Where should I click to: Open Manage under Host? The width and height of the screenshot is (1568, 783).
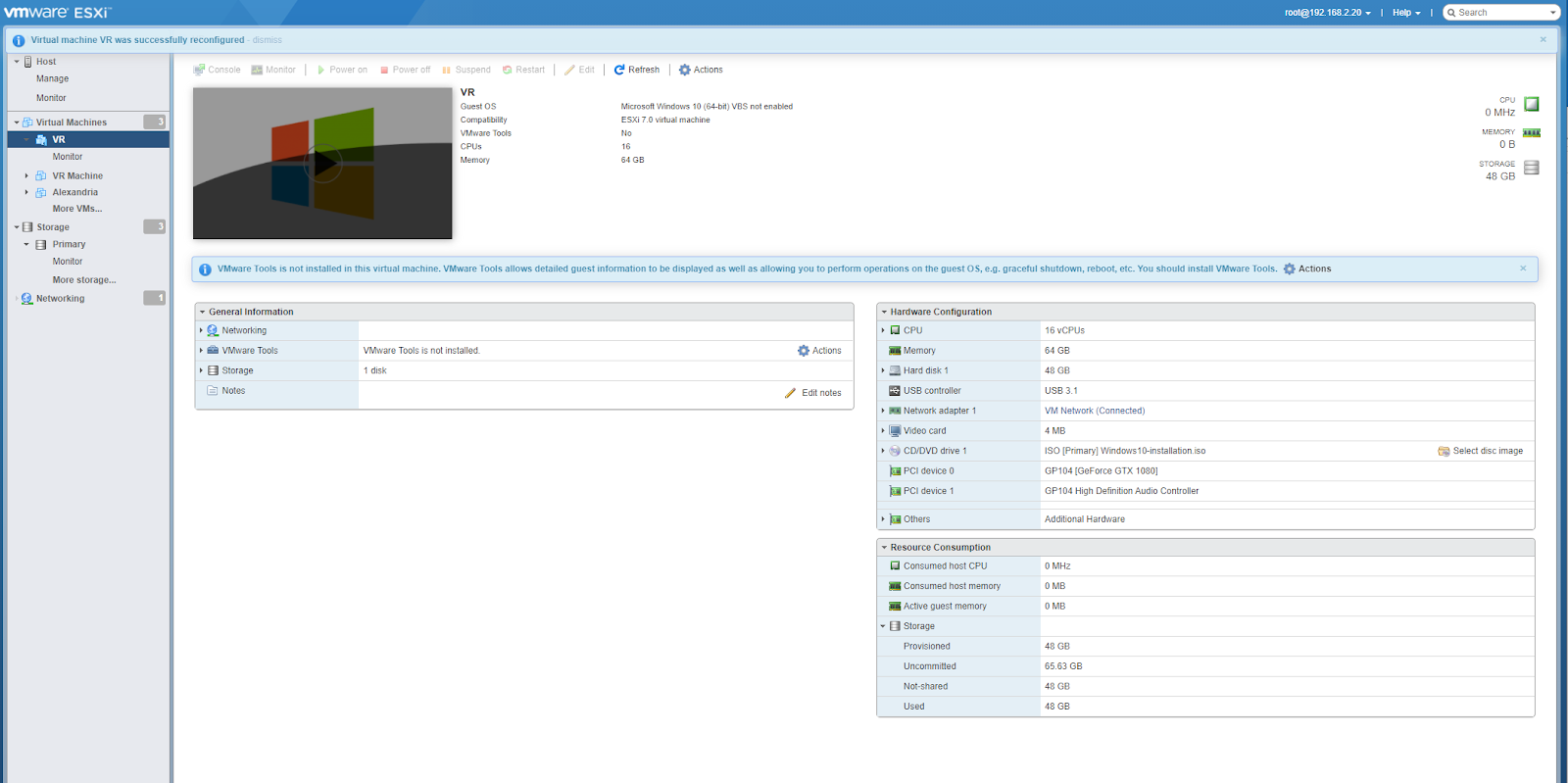tap(53, 79)
